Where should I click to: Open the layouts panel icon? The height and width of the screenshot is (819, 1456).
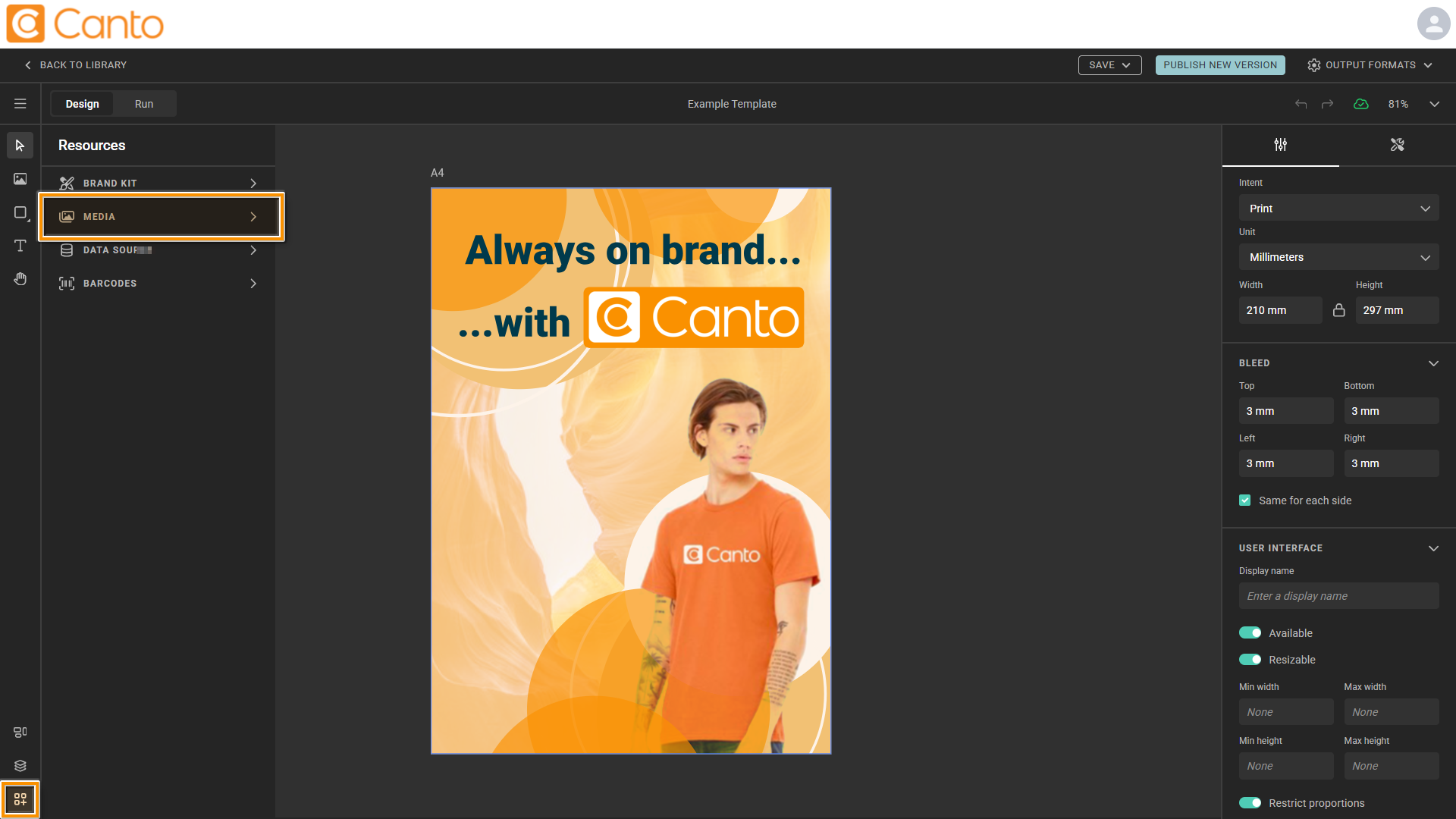pyautogui.click(x=20, y=733)
